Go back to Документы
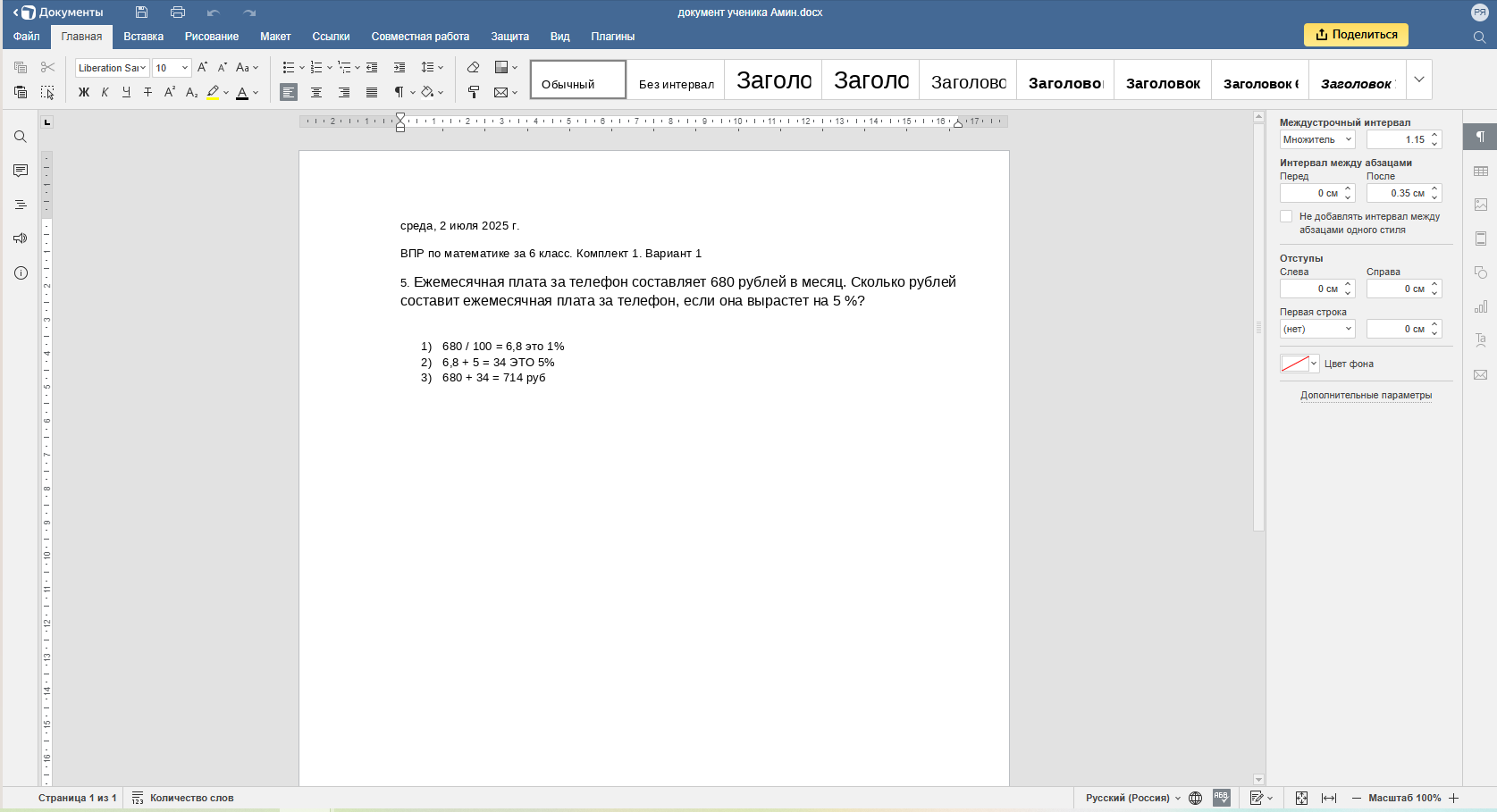This screenshot has height=812, width=1497. pyautogui.click(x=59, y=13)
